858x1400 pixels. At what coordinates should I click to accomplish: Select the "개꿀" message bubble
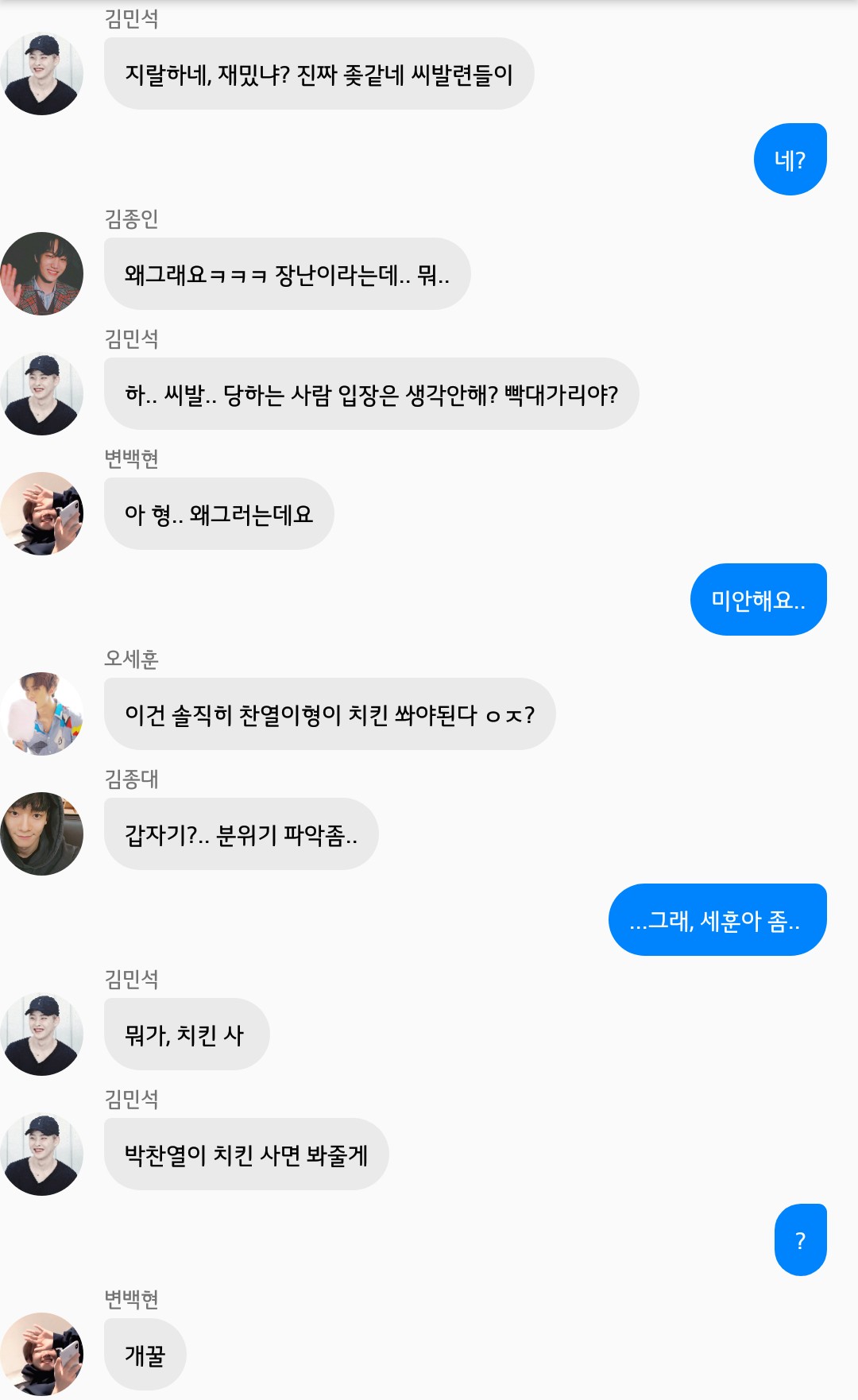pyautogui.click(x=145, y=1354)
